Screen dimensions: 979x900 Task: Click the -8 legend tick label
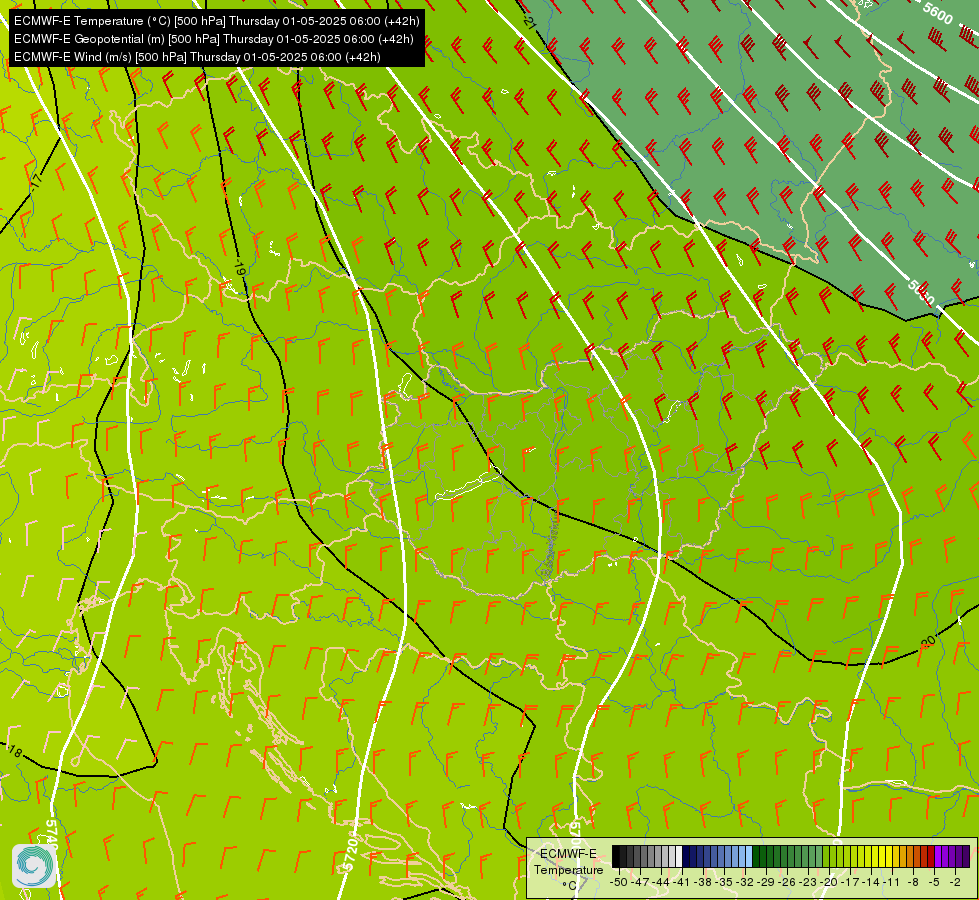tap(913, 882)
